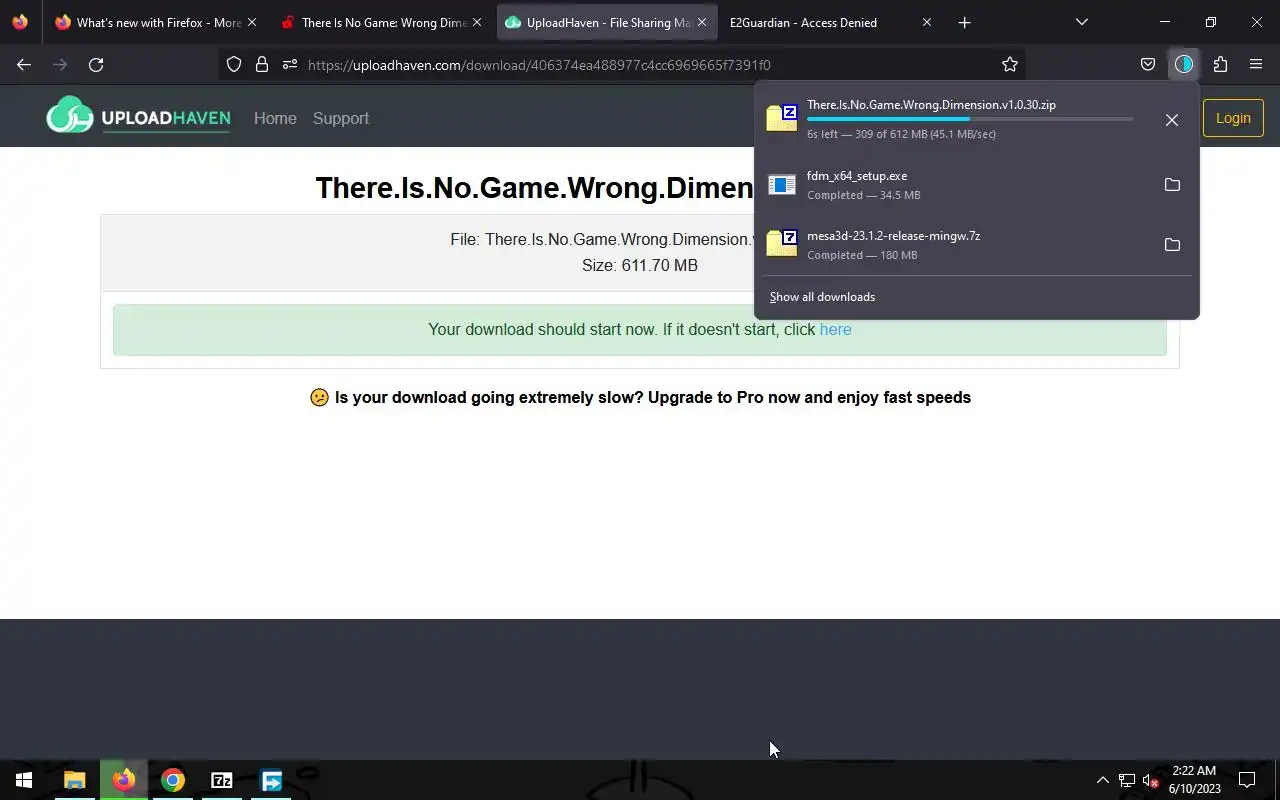The image size is (1280, 800).
Task: Click the 'here' download link
Action: [x=836, y=329]
